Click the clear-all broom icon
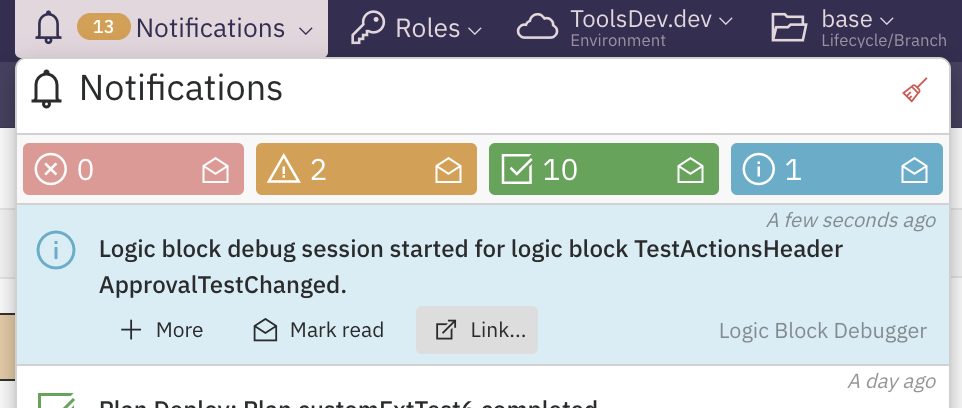 (914, 91)
